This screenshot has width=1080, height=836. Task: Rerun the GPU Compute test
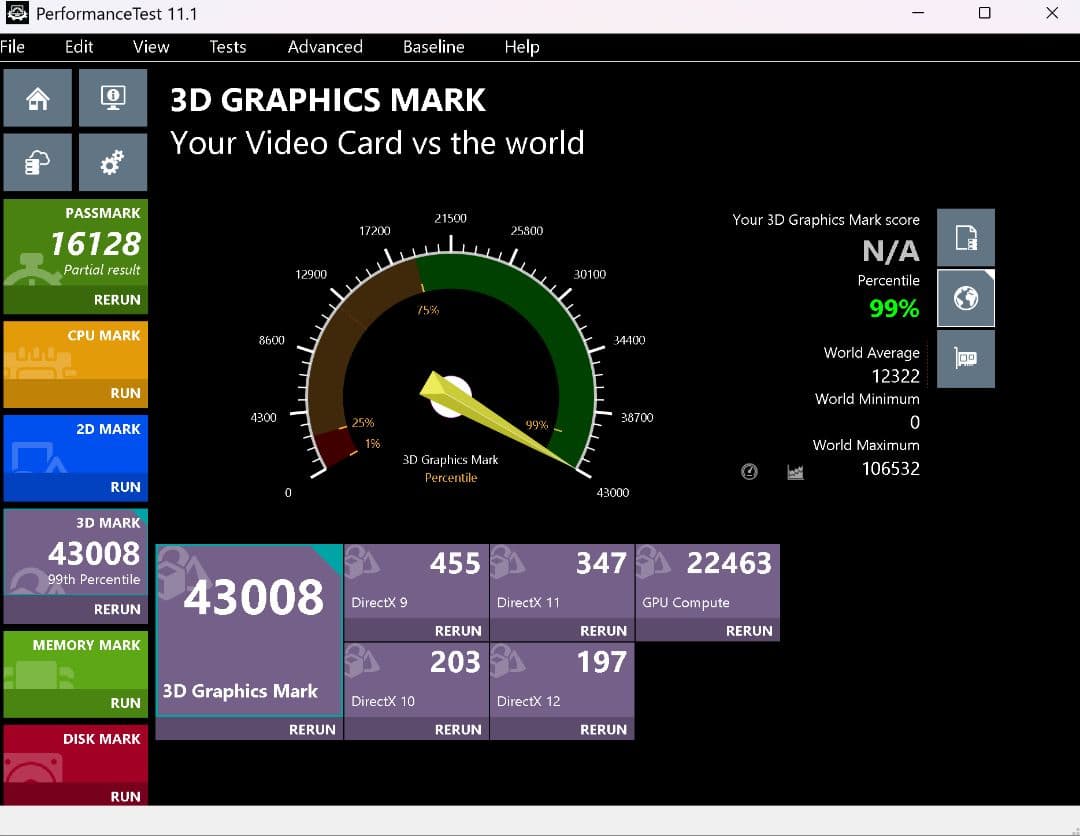[748, 631]
